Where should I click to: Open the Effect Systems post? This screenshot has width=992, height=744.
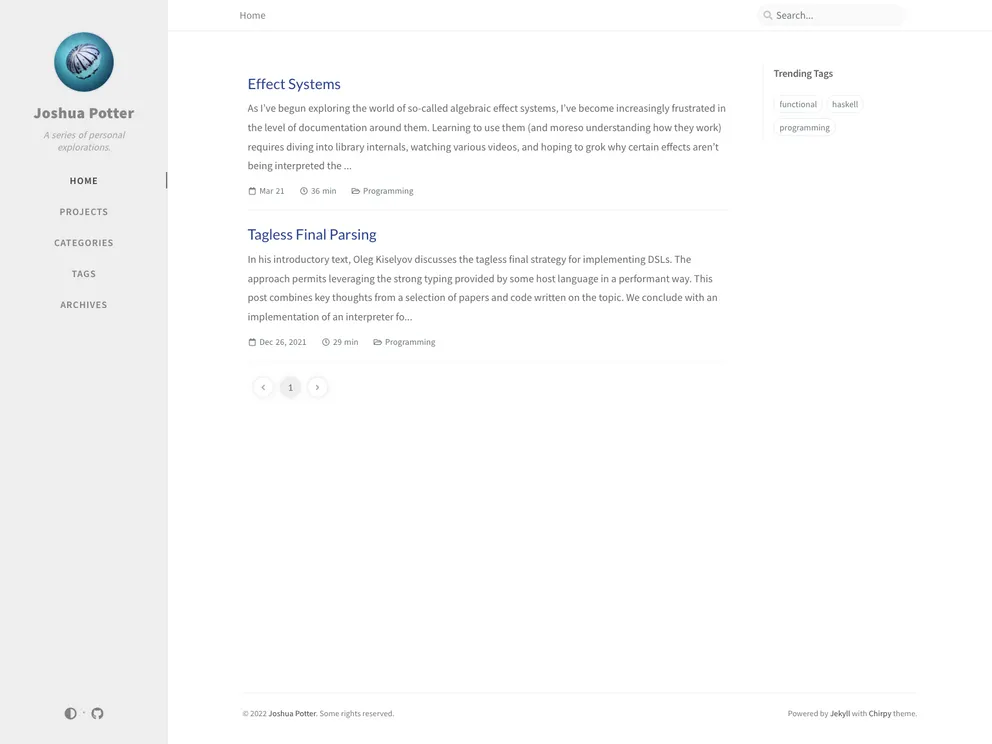(294, 84)
